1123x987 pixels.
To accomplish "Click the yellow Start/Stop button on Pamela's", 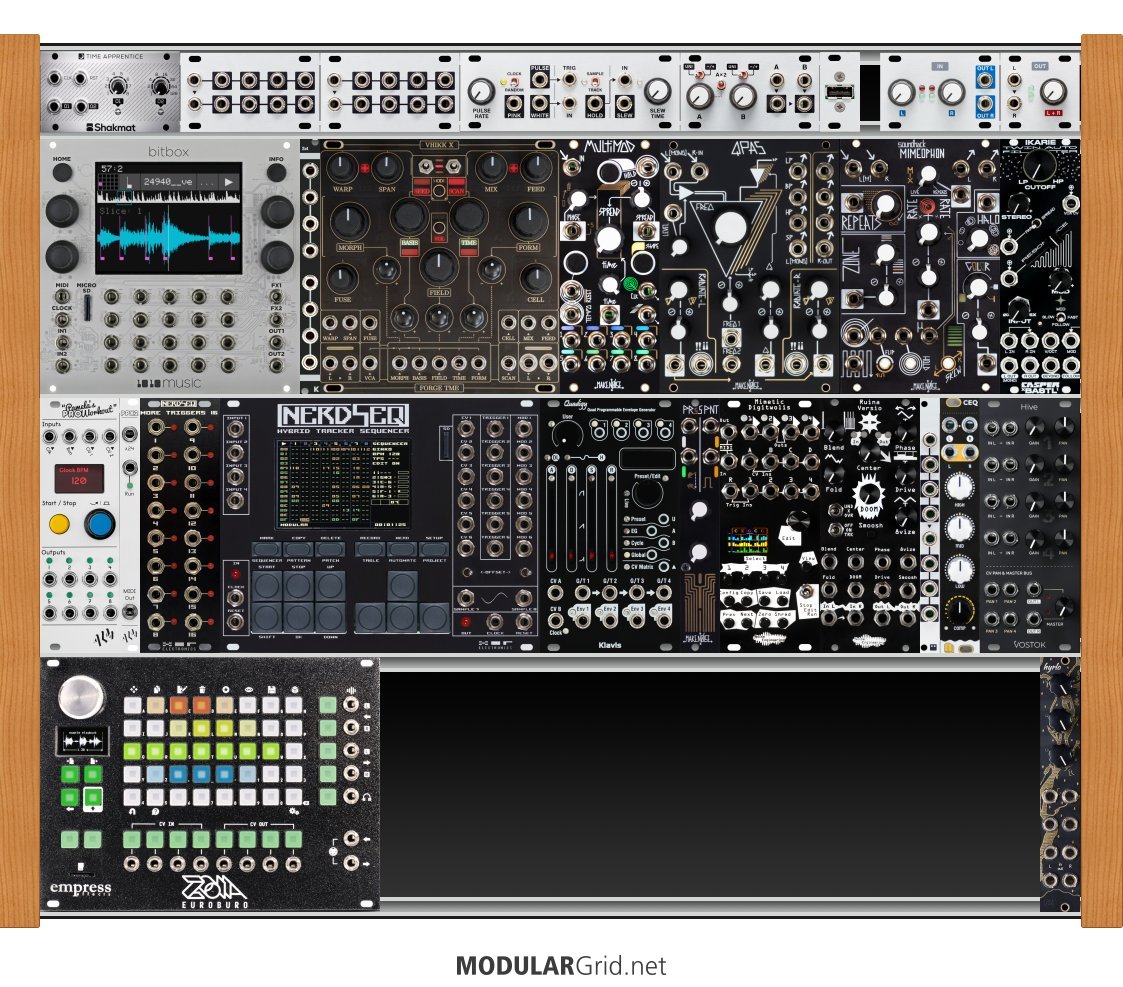I will click(59, 524).
